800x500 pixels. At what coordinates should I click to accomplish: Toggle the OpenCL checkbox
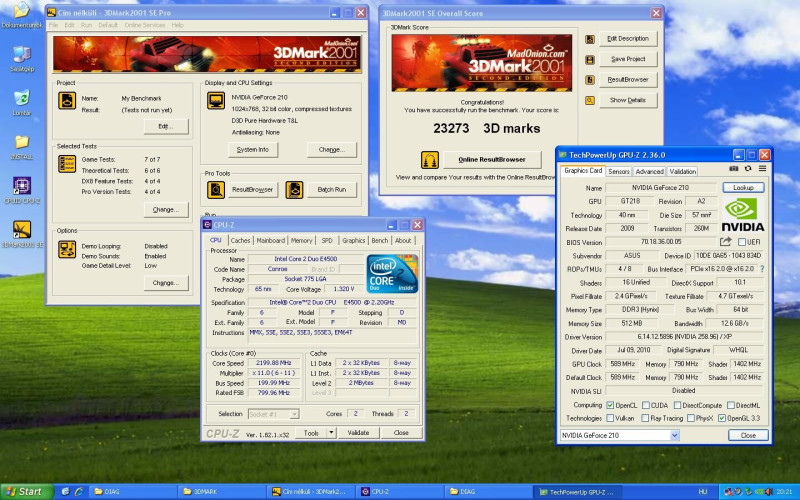coord(610,405)
